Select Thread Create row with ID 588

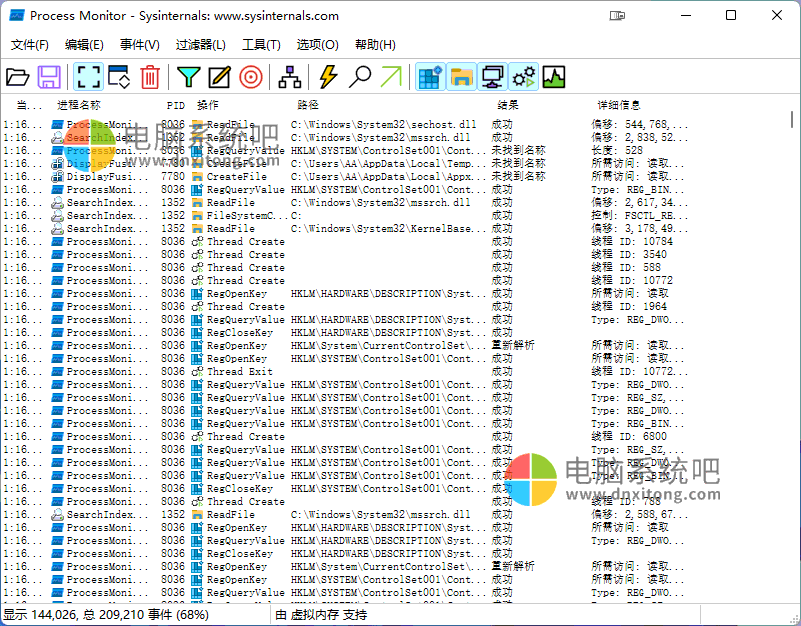[x=345, y=268]
